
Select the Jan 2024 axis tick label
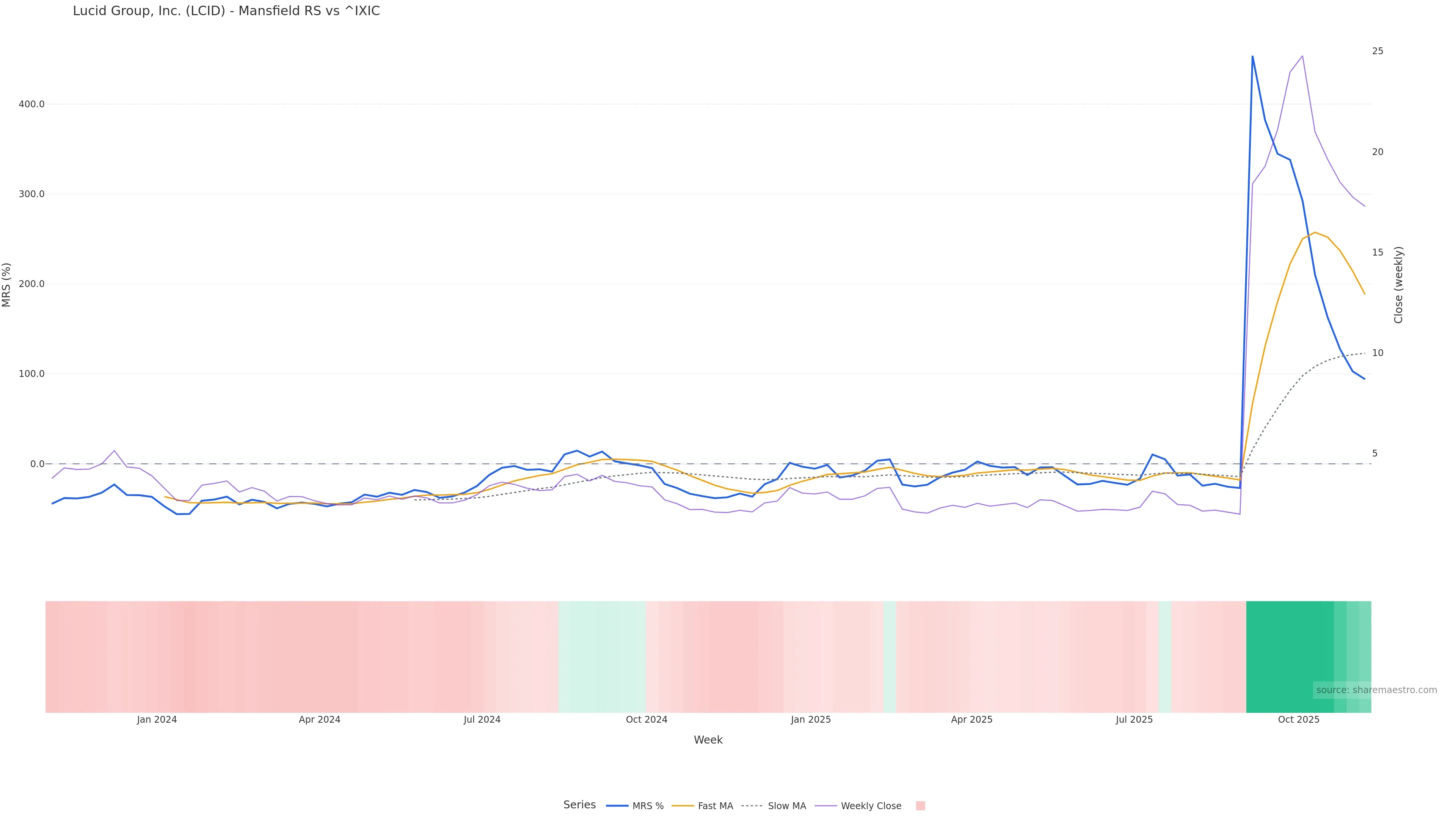click(157, 720)
